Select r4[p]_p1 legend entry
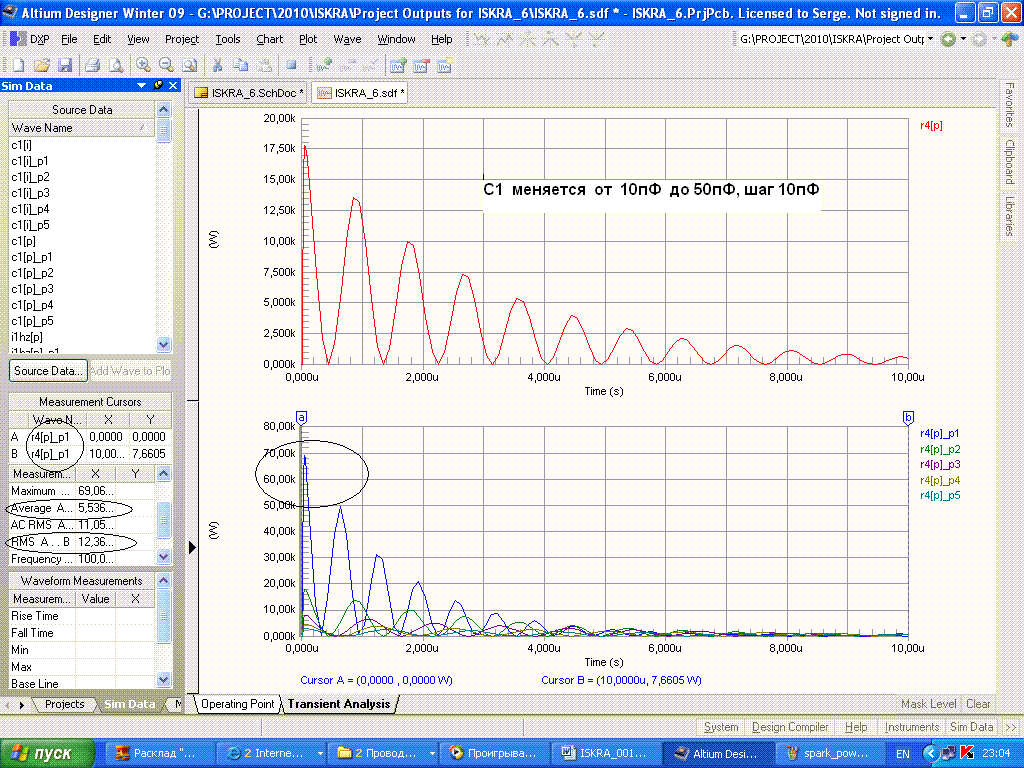 [939, 434]
